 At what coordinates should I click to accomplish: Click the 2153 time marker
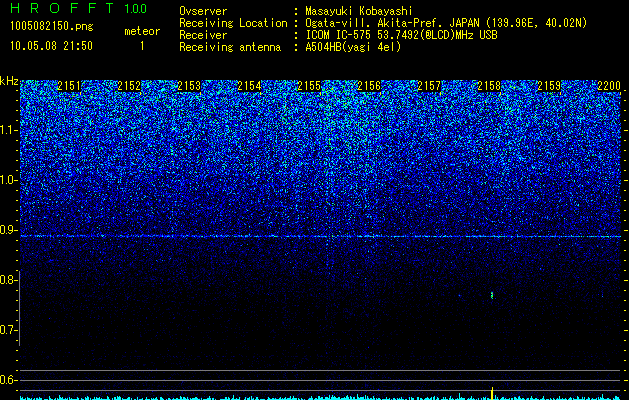pos(189,86)
